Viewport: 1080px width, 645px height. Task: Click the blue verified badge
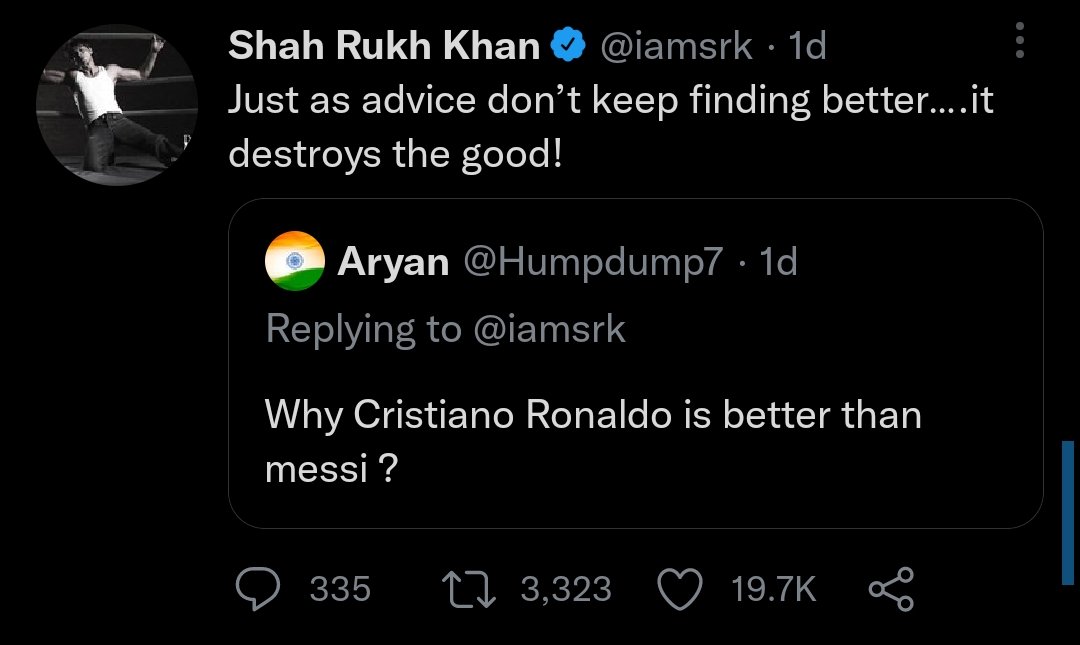click(x=568, y=45)
